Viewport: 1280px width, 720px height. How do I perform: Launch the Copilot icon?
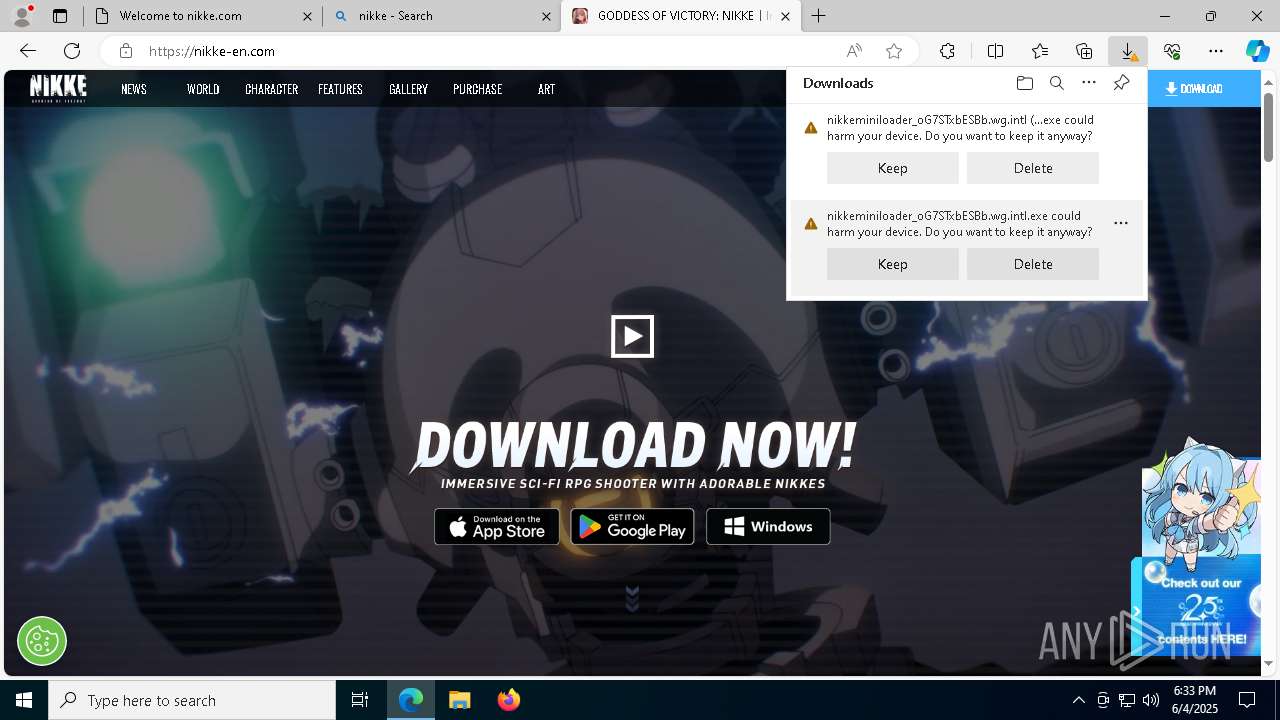1257,51
